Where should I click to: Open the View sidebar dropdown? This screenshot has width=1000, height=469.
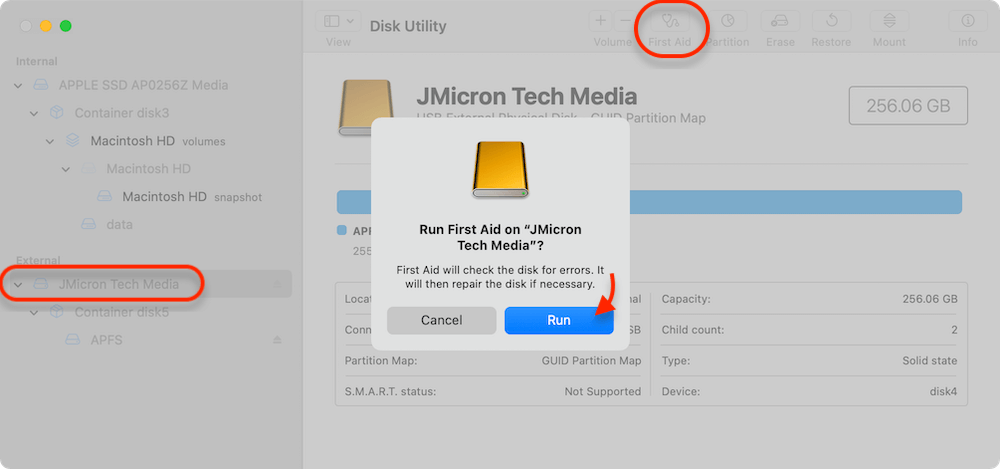338,21
